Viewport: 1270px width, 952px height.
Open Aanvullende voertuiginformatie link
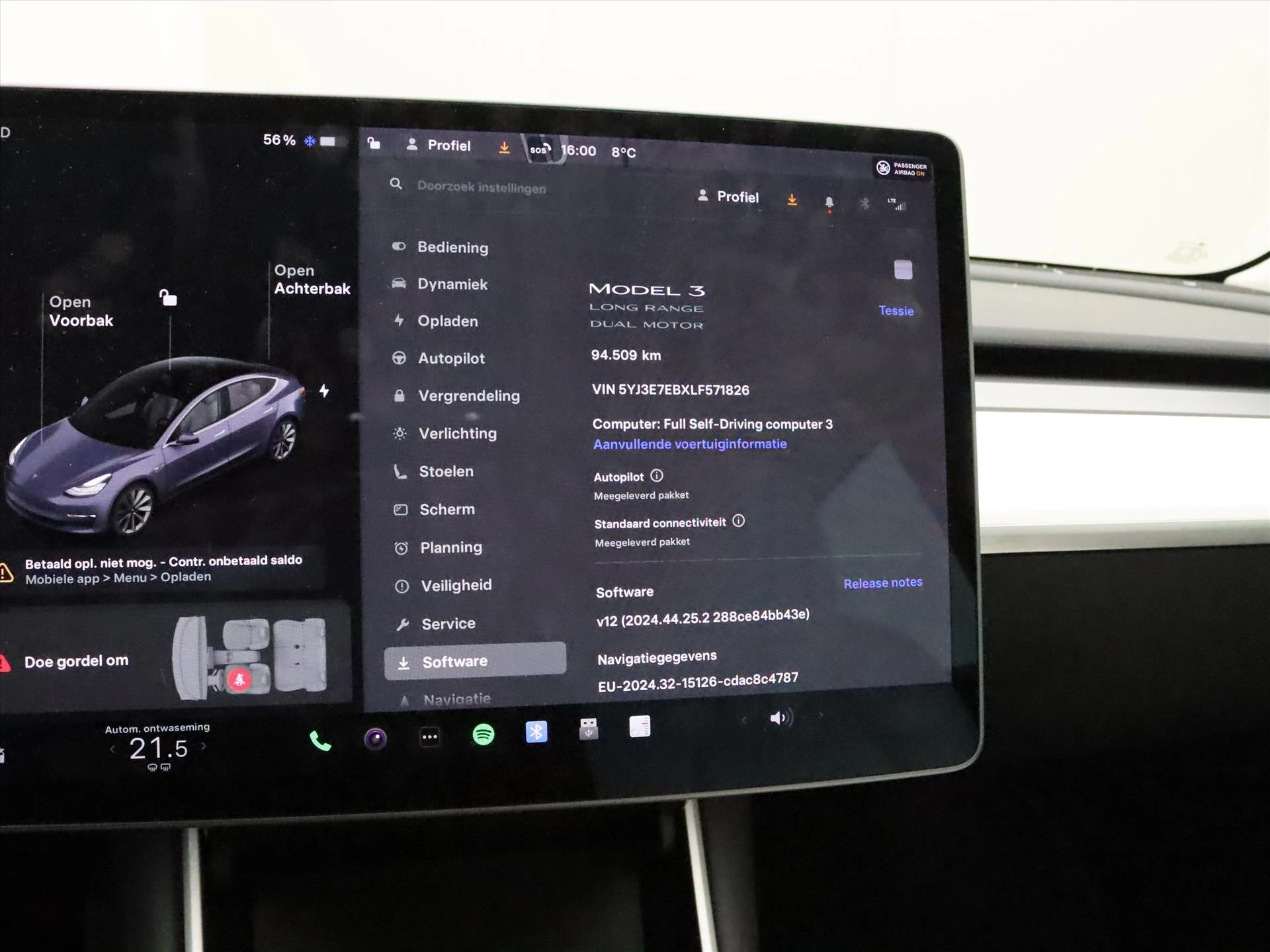[x=691, y=442]
